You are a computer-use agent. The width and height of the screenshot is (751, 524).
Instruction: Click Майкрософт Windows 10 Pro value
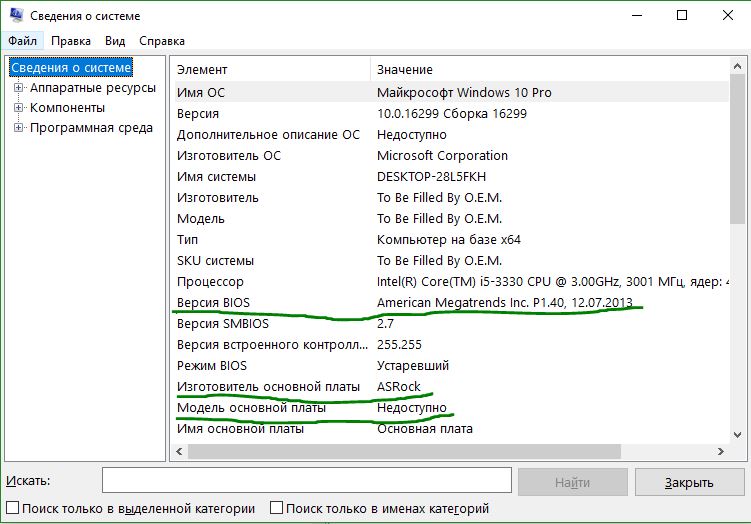[464, 92]
